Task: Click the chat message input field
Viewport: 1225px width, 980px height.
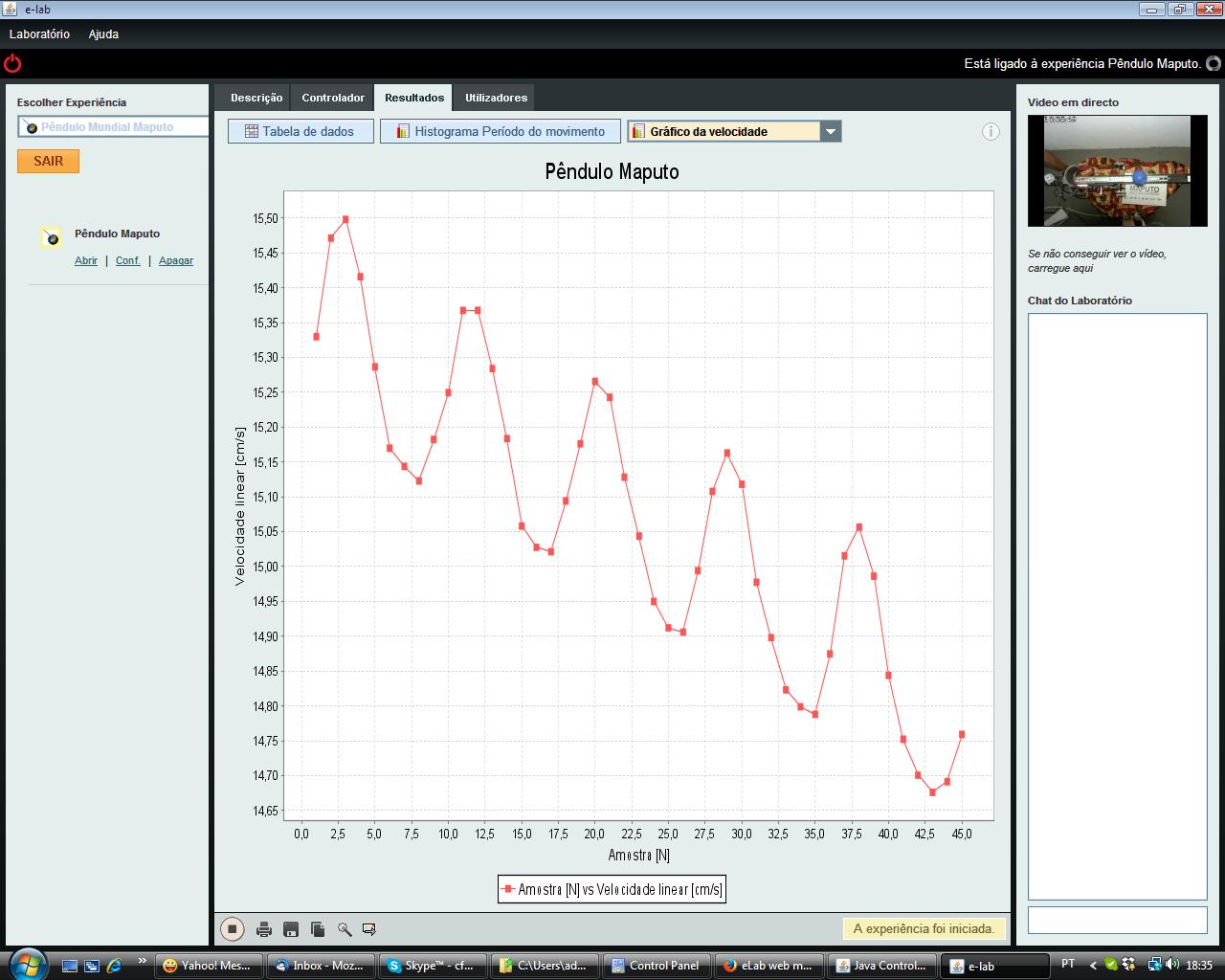Action: [x=1118, y=920]
